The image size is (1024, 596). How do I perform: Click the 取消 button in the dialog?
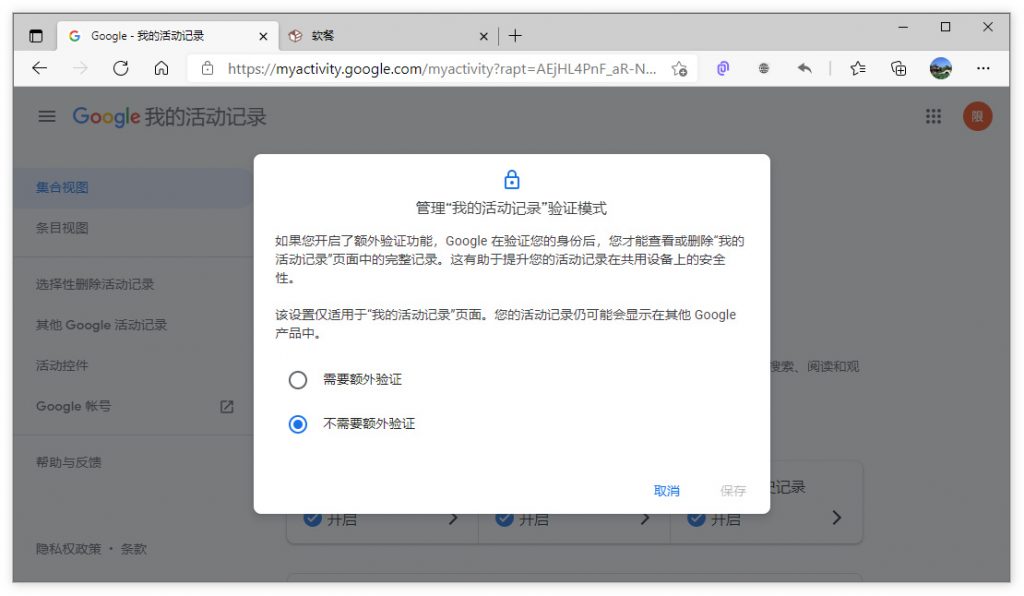[x=667, y=490]
